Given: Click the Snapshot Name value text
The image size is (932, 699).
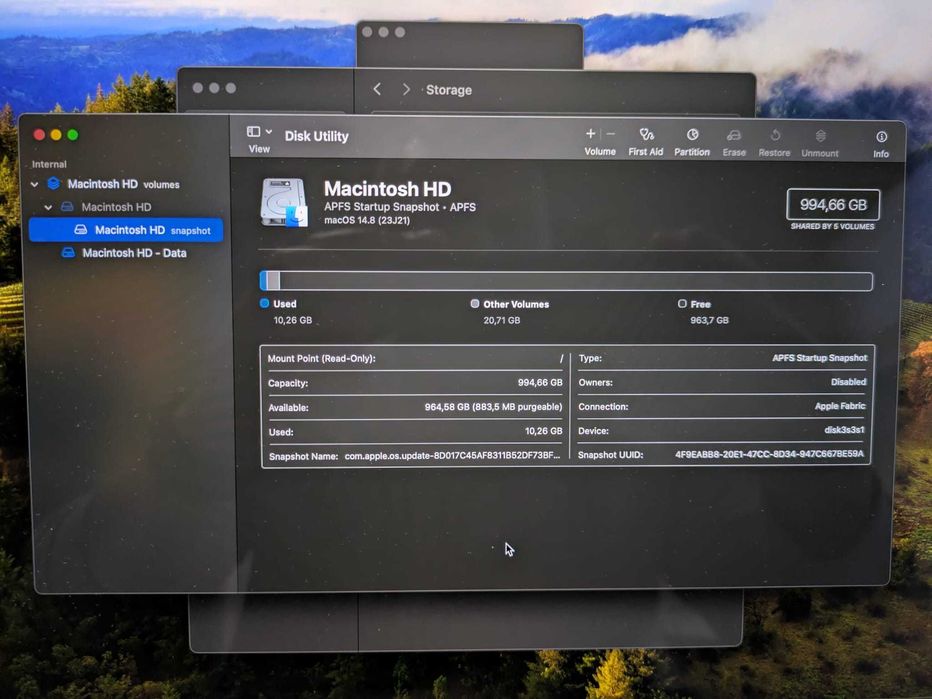Looking at the screenshot, I should (x=452, y=456).
